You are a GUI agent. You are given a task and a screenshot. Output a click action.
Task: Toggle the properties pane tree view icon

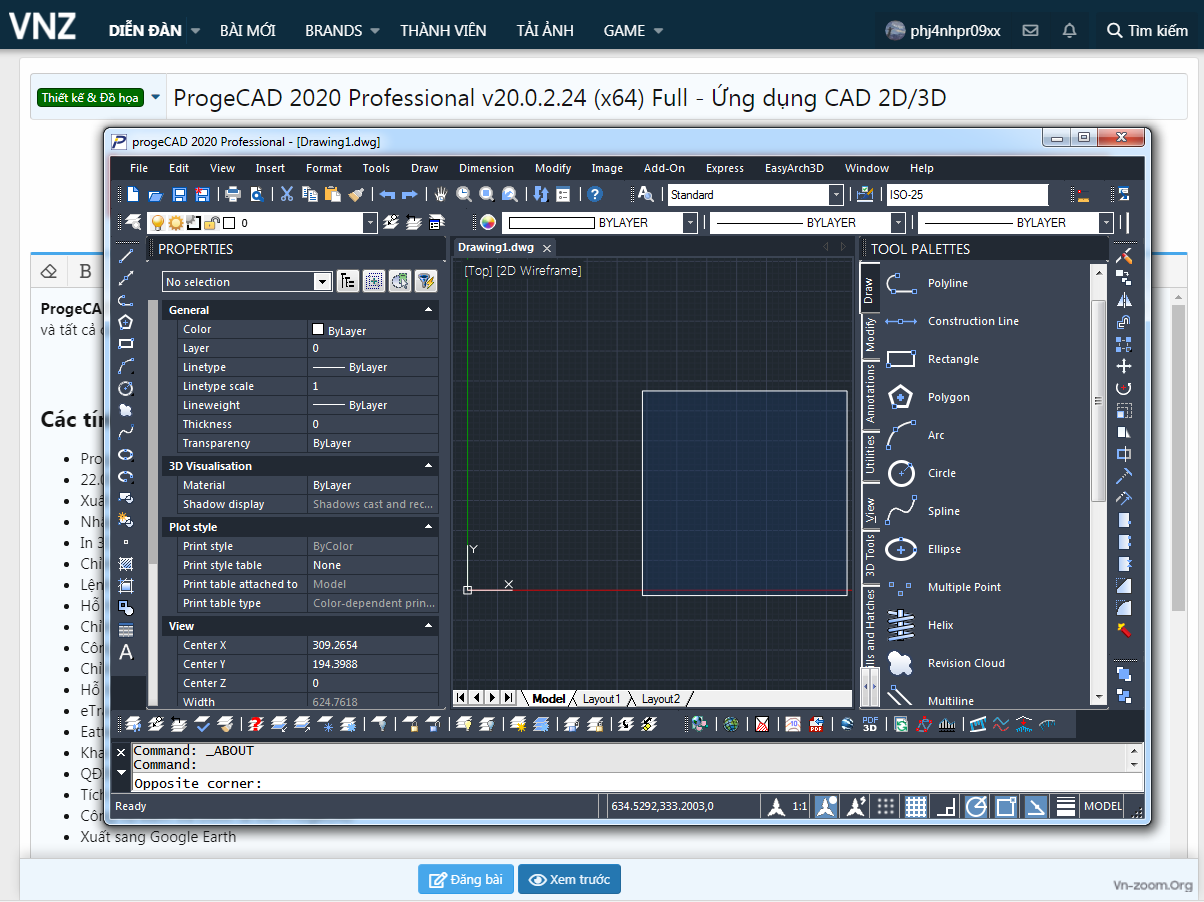[x=348, y=282]
